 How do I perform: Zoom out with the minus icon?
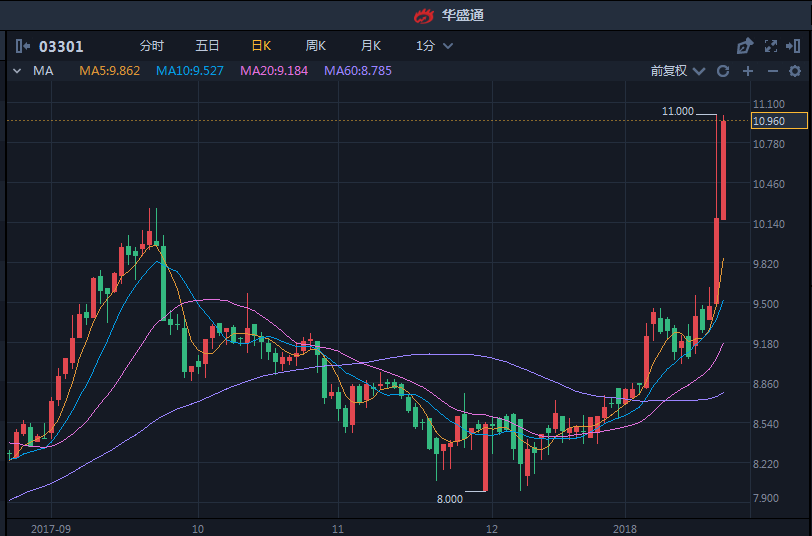772,71
